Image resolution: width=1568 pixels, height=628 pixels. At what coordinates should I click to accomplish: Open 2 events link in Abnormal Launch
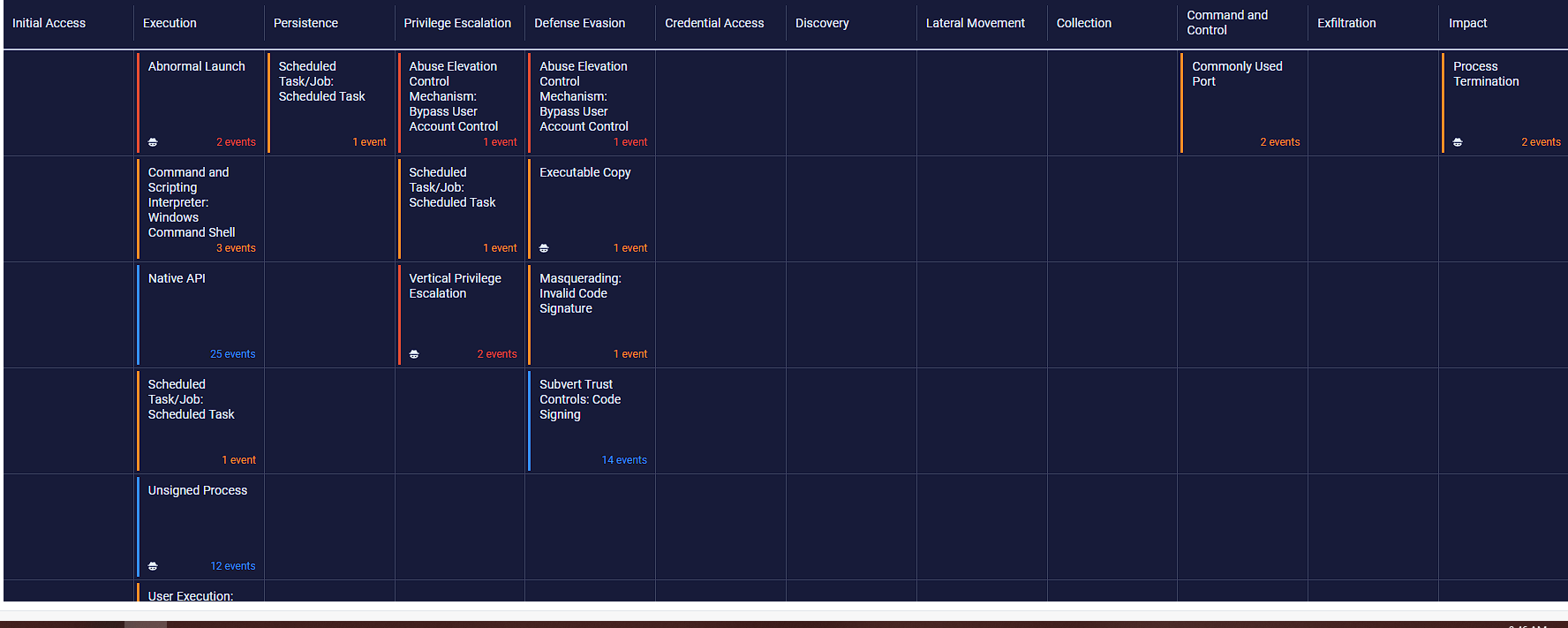click(236, 142)
